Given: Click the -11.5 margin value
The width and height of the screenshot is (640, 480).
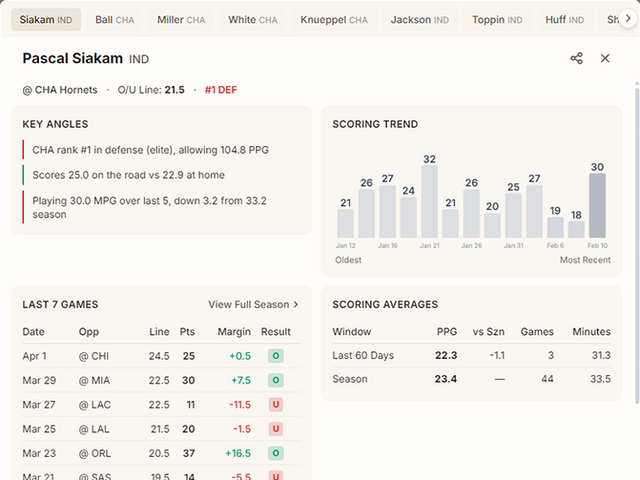Looking at the screenshot, I should click(x=240, y=404).
